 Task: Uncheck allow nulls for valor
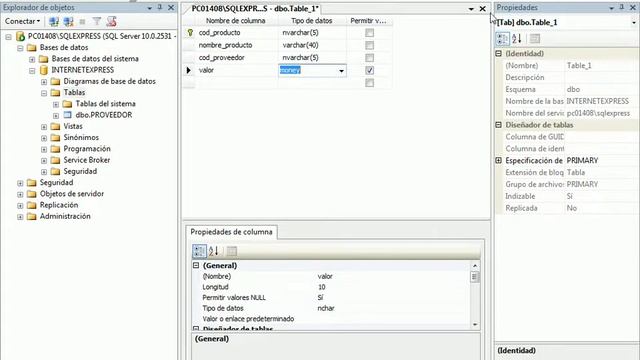click(369, 70)
